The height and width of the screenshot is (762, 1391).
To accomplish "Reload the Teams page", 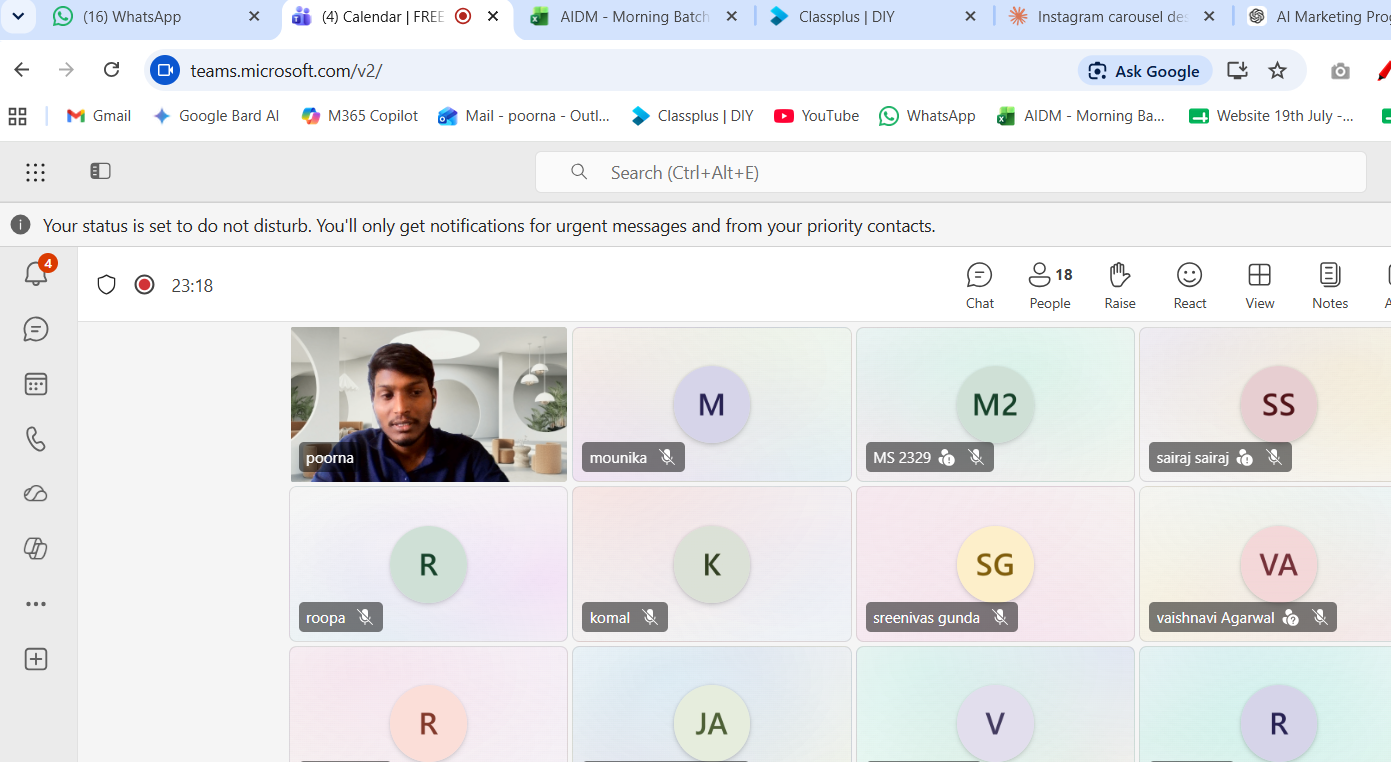I will pyautogui.click(x=112, y=70).
